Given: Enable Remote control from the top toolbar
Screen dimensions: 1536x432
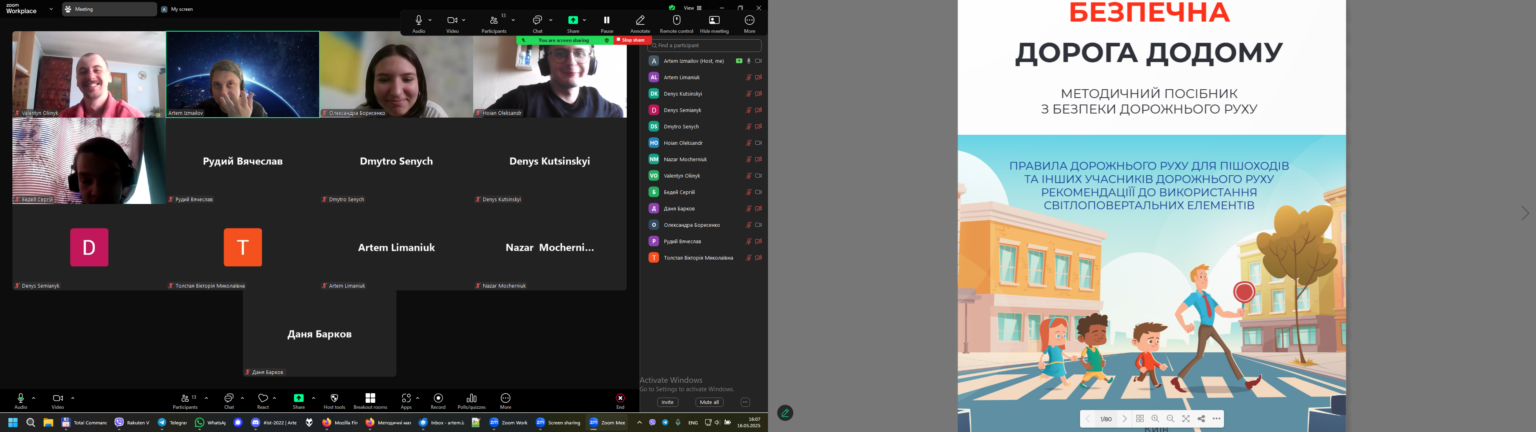Looking at the screenshot, I should click(676, 23).
